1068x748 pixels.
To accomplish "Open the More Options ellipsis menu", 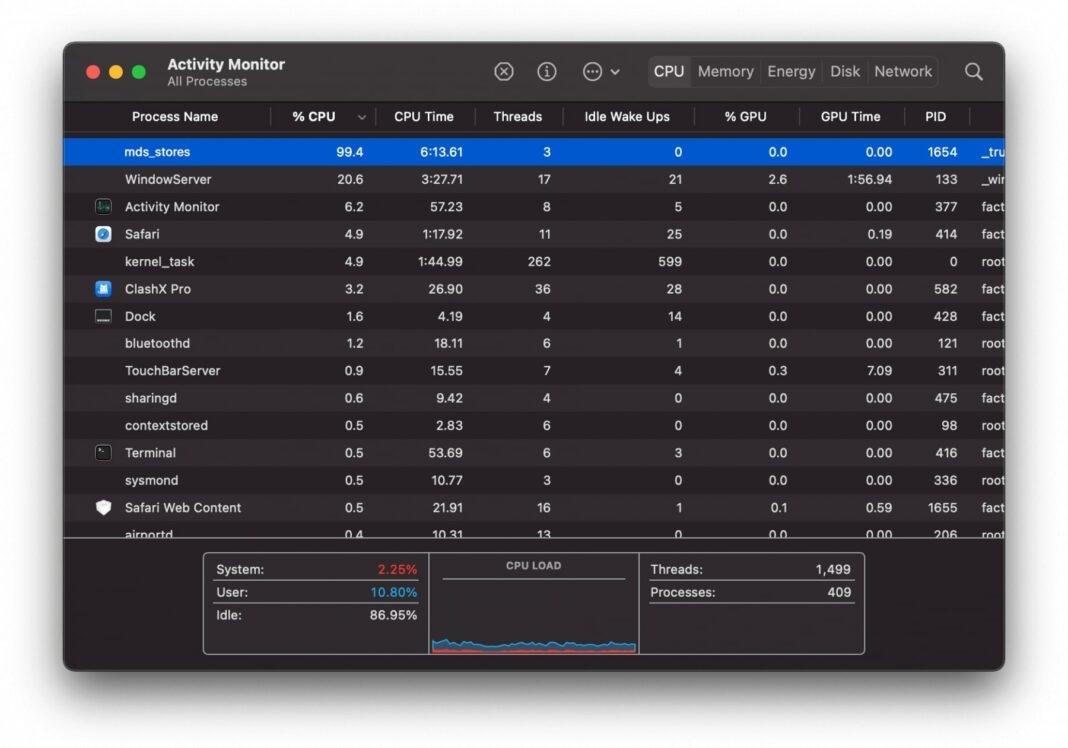I will (592, 71).
